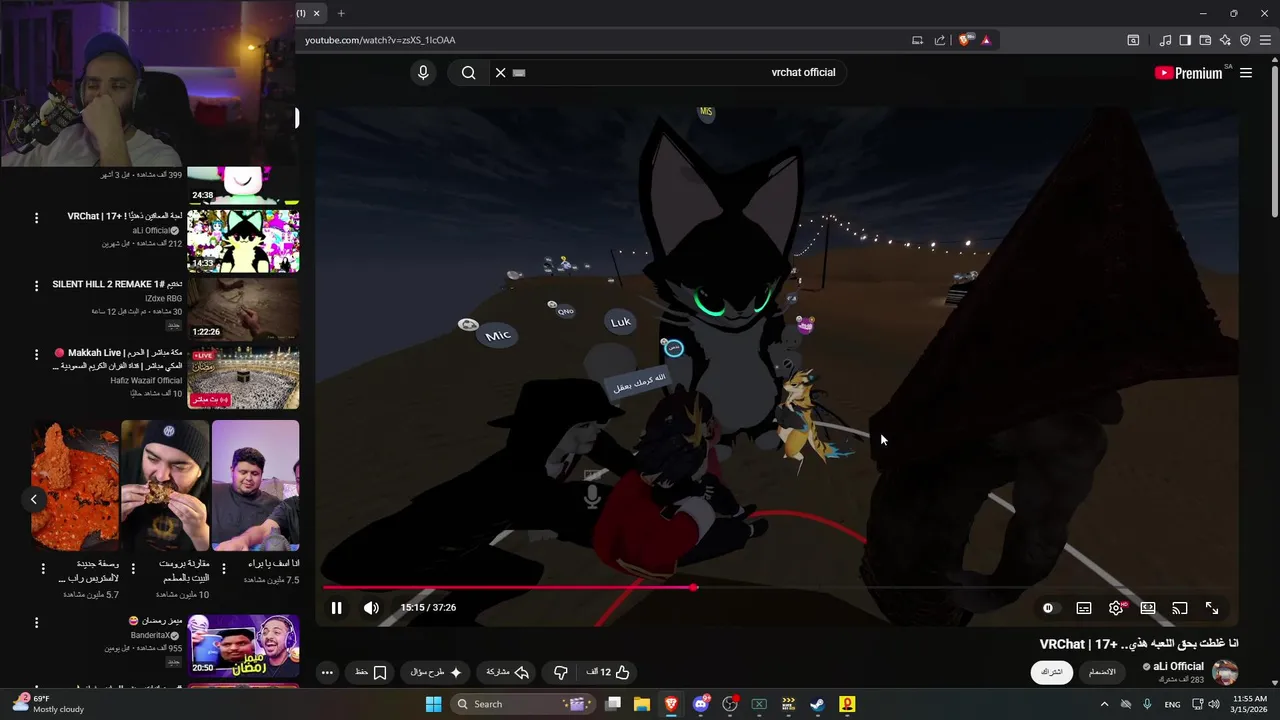
Task: Open the short showing a man eating
Action: [165, 485]
